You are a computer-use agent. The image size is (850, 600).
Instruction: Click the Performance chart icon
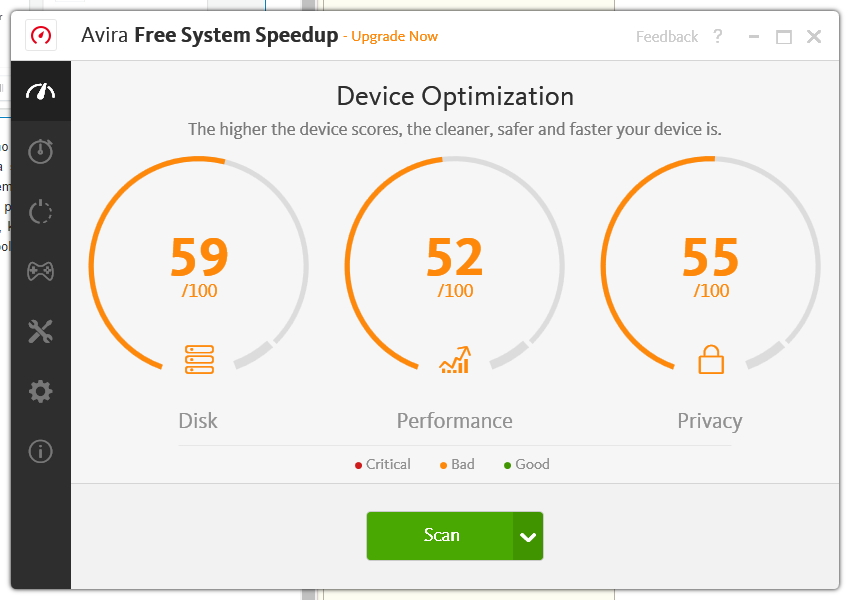(455, 360)
